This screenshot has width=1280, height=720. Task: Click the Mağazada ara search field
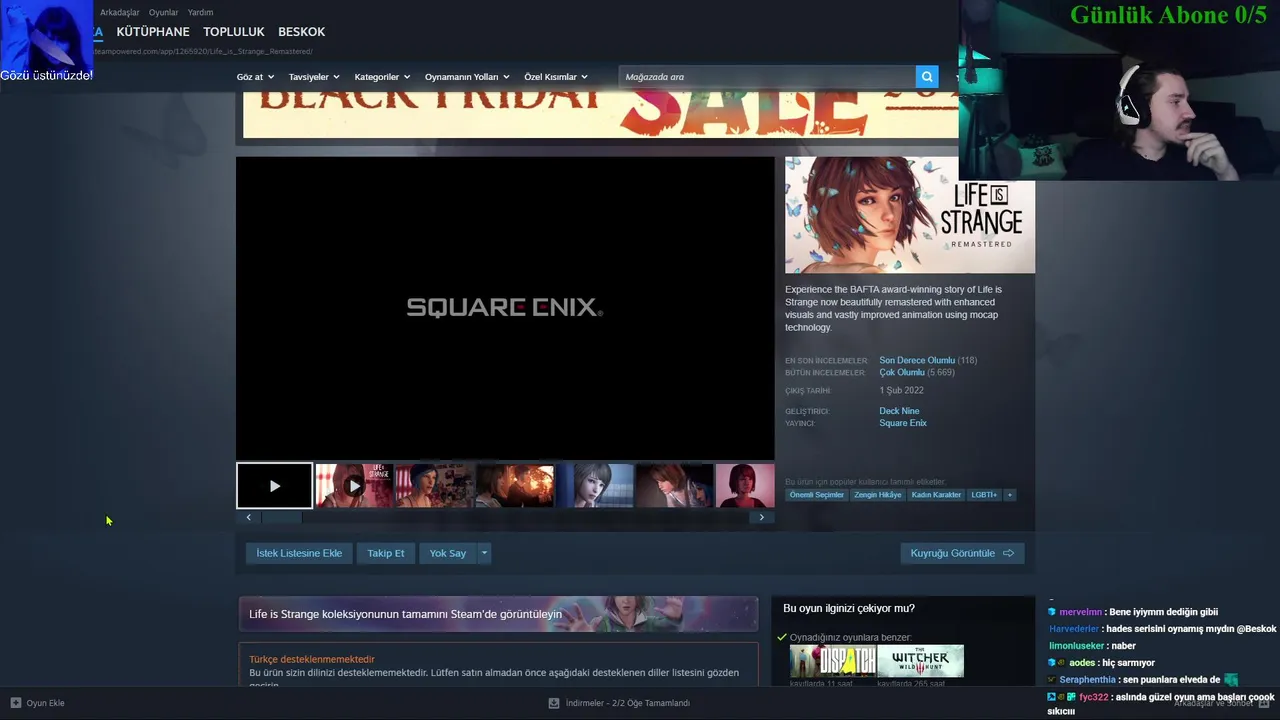(767, 77)
